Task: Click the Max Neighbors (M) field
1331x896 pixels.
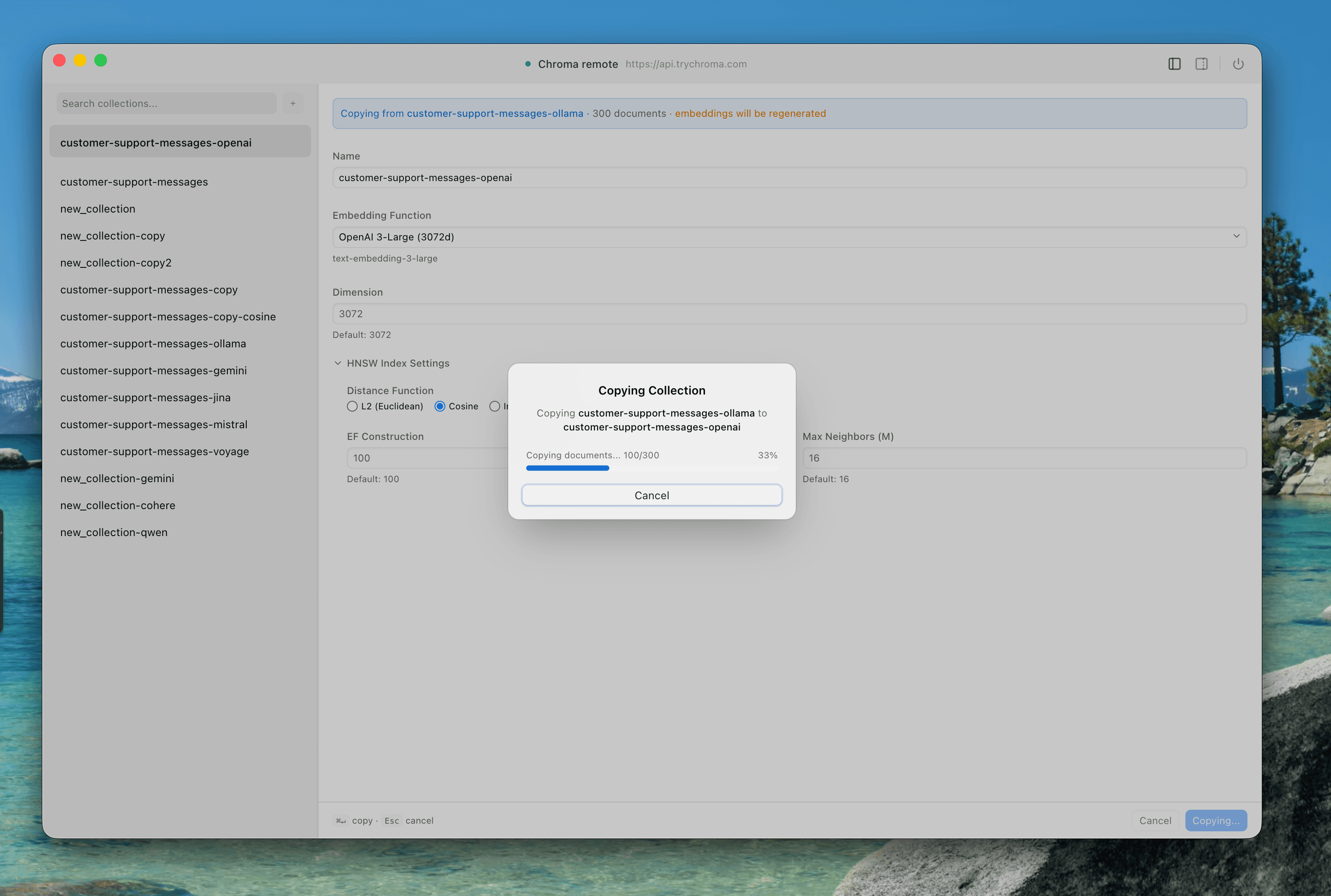Action: 1024,458
